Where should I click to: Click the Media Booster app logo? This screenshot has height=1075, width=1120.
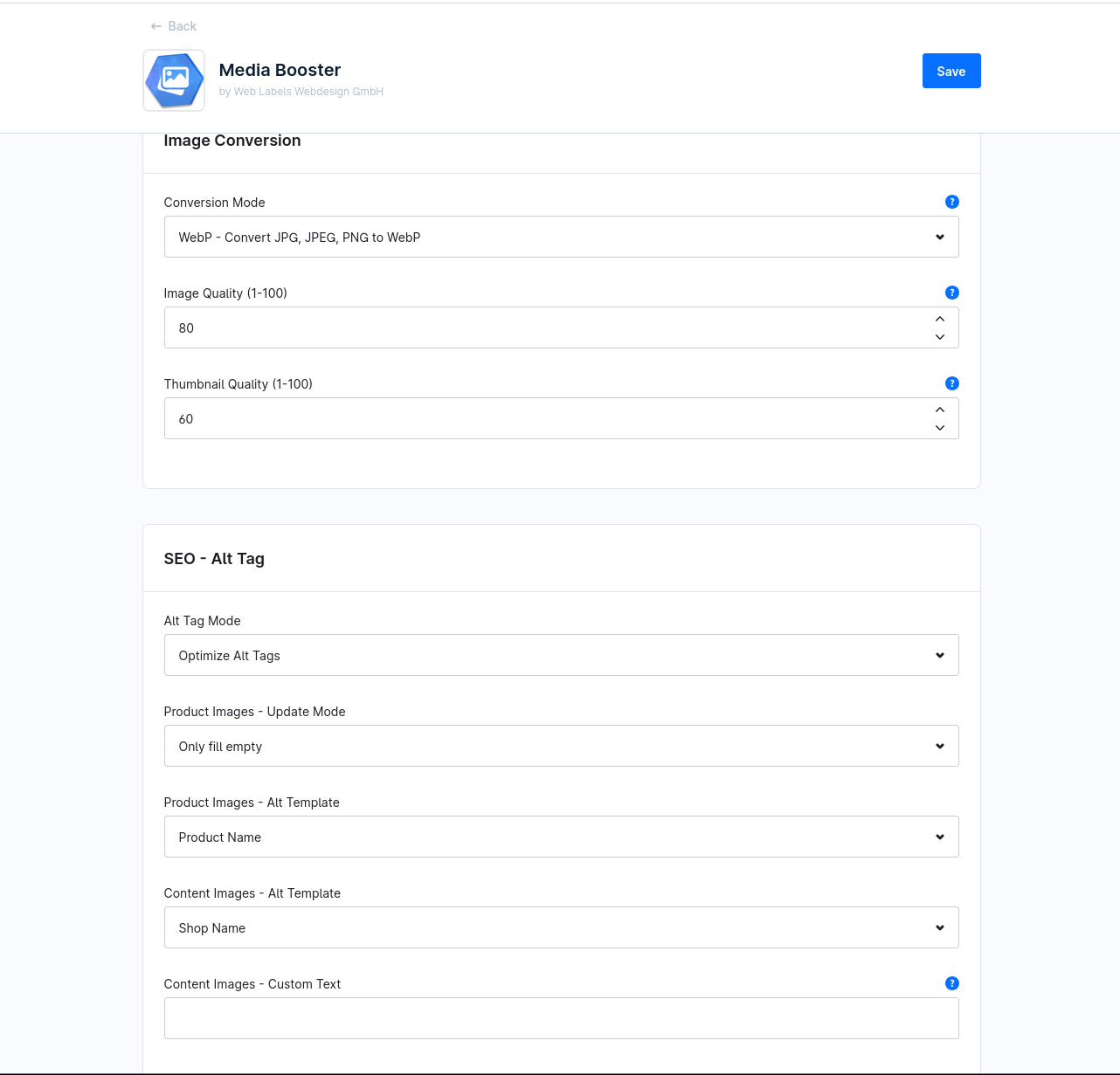(x=174, y=80)
